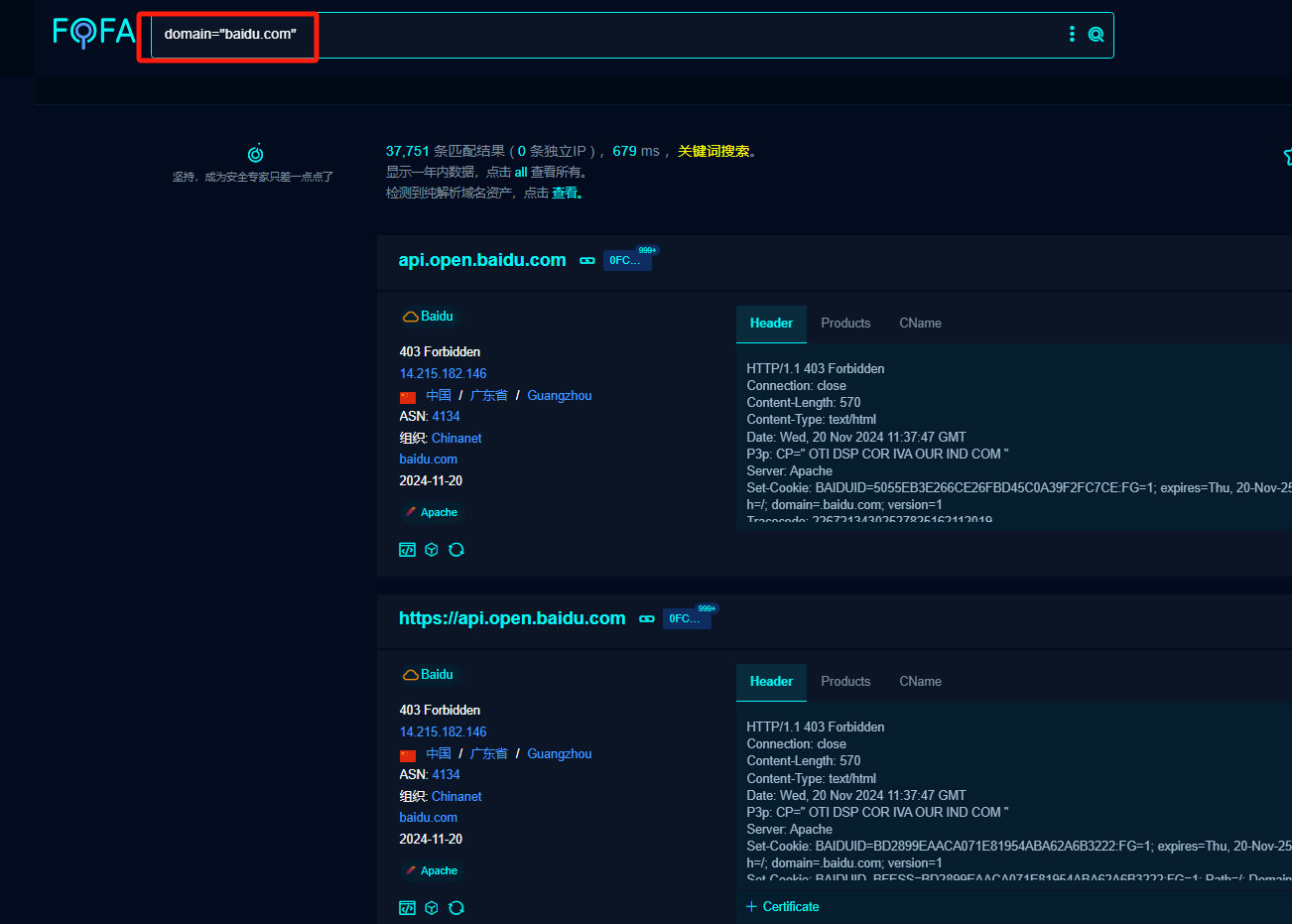The image size is (1292, 924).
Task: Filter by Guangzhou in second result
Action: [x=559, y=753]
